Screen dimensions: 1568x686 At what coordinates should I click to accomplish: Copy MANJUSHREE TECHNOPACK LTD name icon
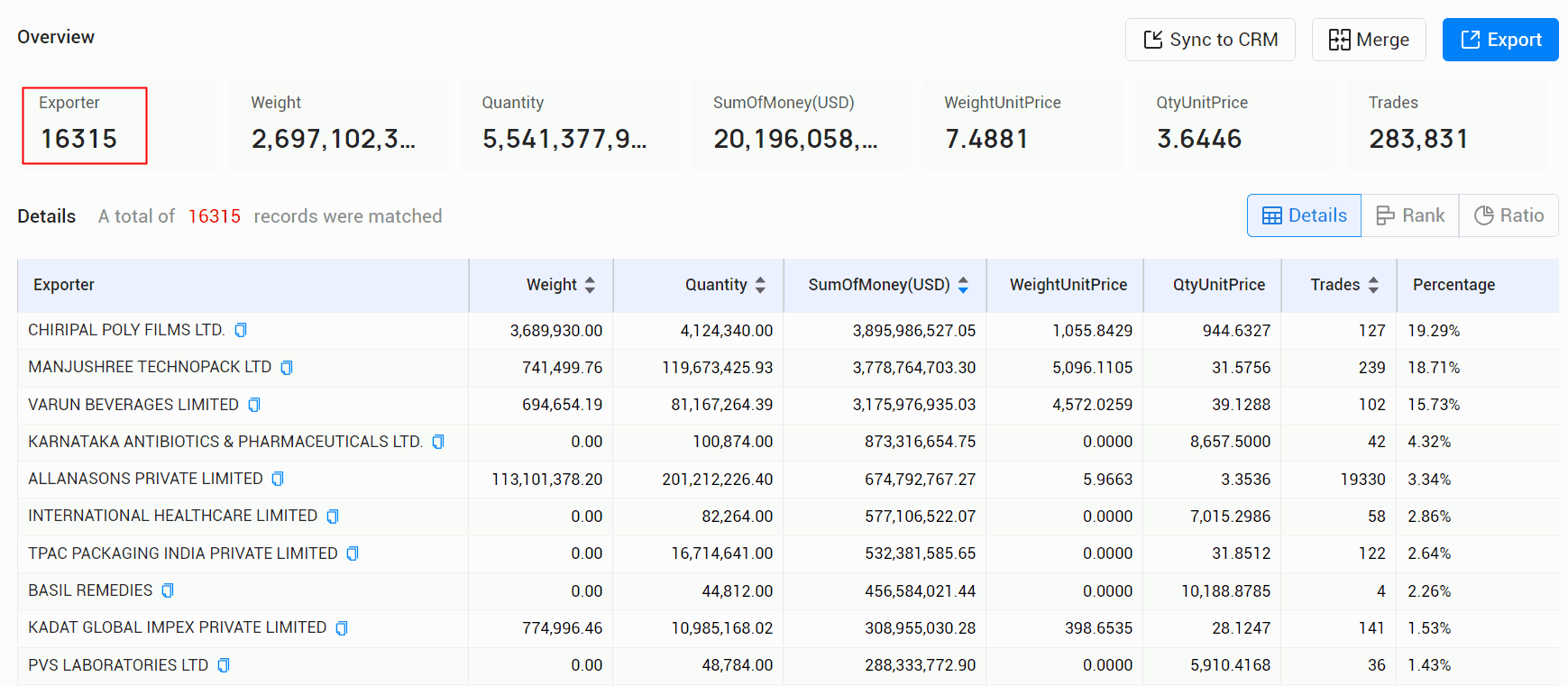point(287,368)
